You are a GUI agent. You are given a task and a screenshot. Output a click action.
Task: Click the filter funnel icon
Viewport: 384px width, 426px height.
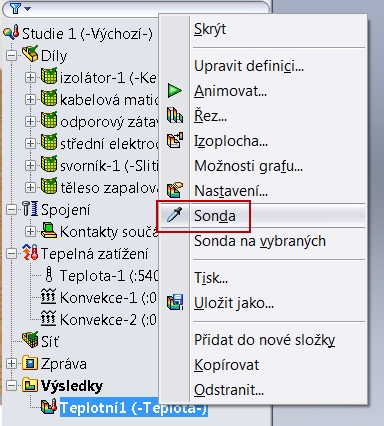tap(15, 9)
